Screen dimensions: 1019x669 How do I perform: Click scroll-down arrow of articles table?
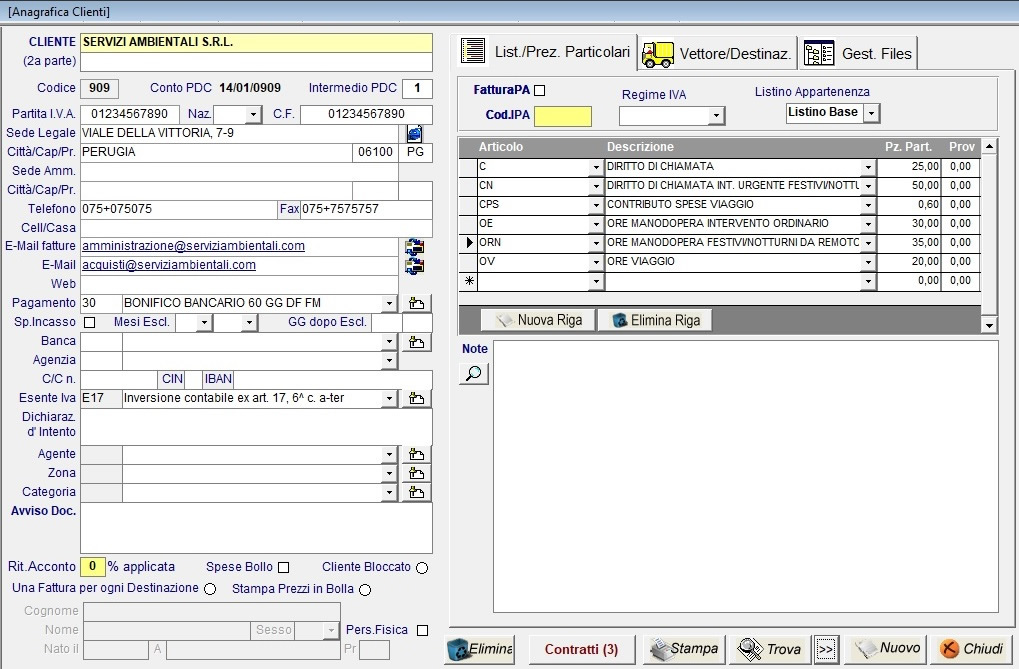989,325
